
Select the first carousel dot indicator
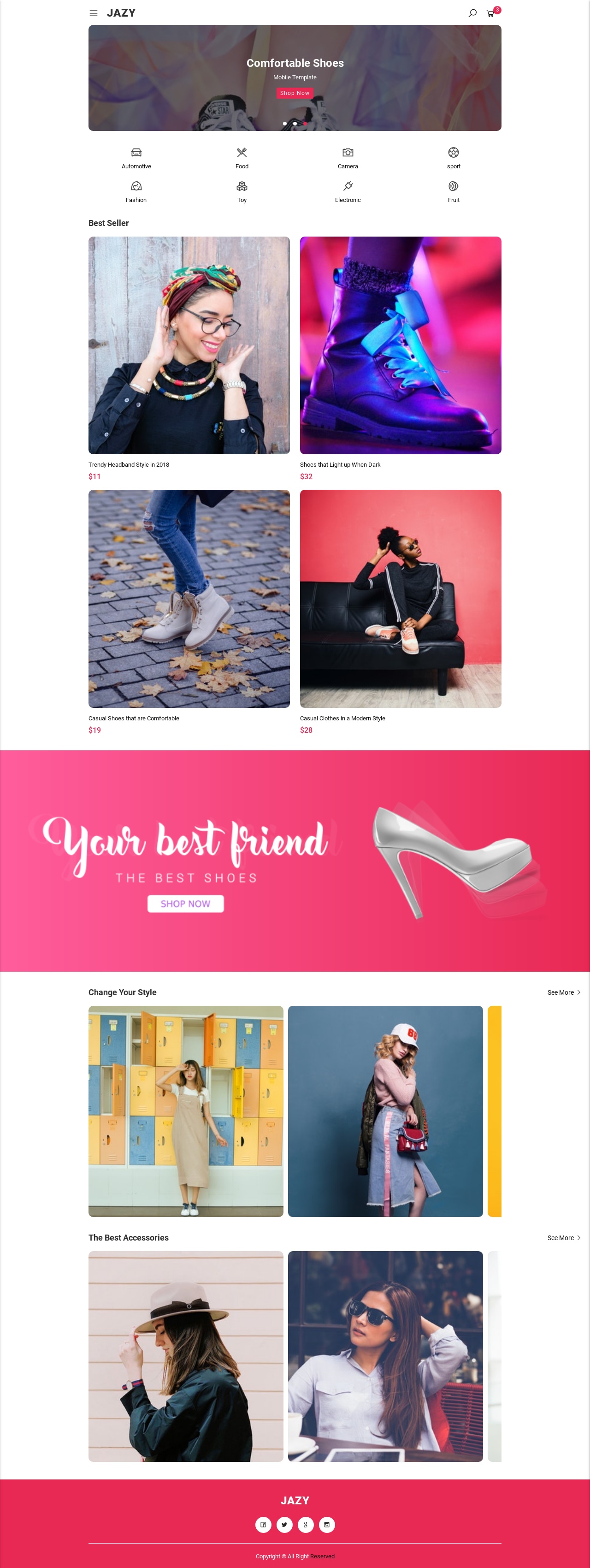[x=285, y=124]
